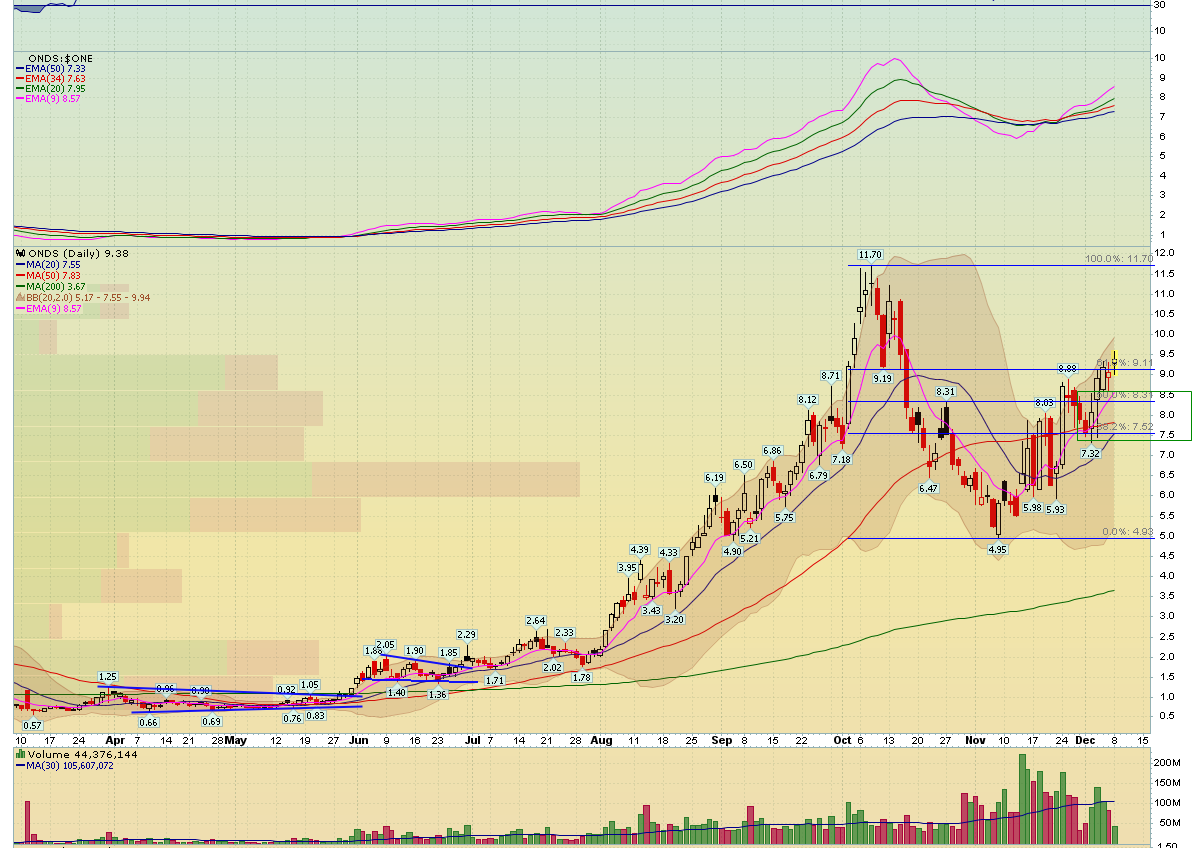The image size is (1202, 848).
Task: Click the tallest green volume bar in November
Action: pyautogui.click(x=1023, y=797)
